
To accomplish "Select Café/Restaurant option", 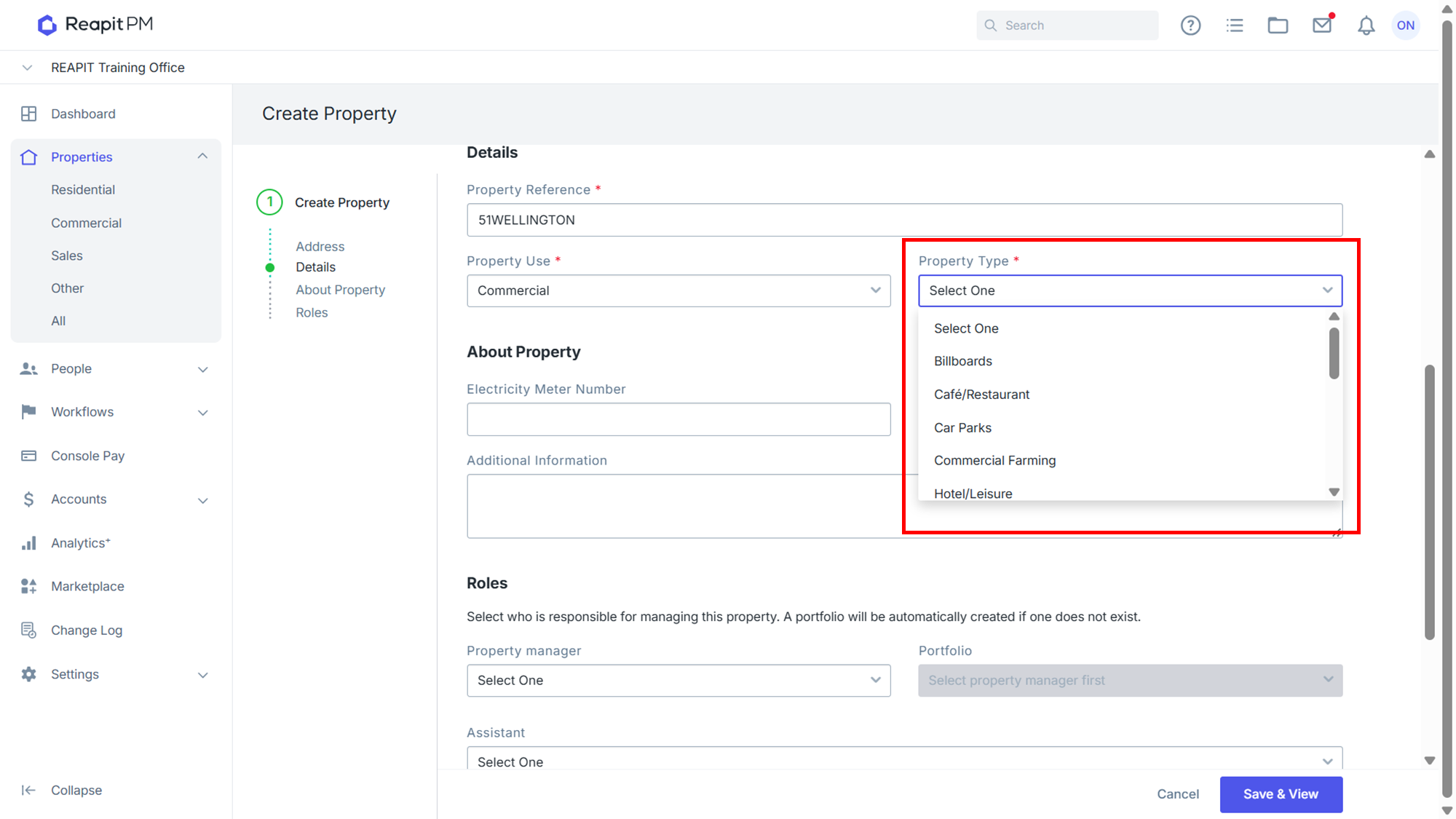I will click(x=1123, y=395).
